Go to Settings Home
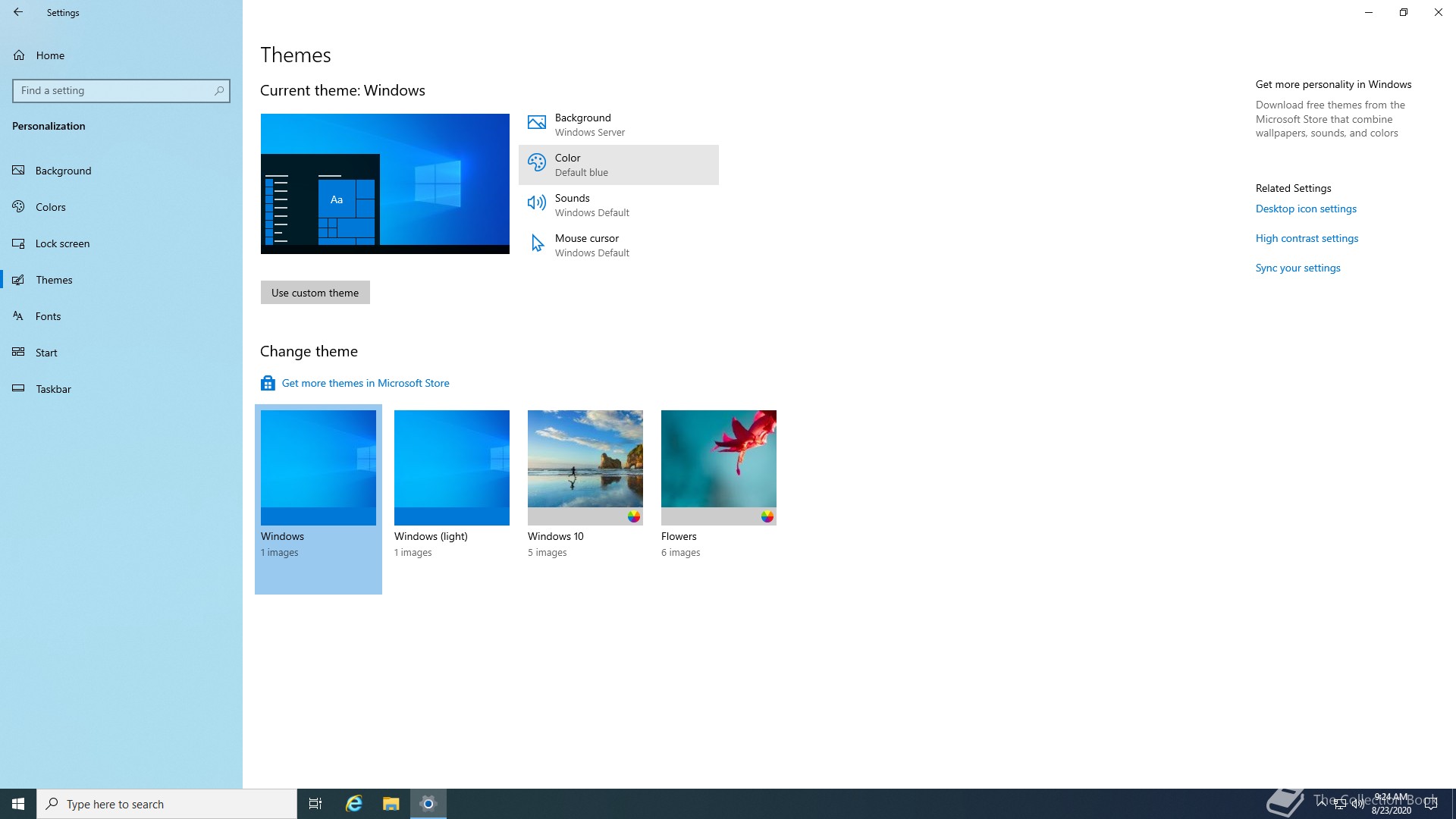Screen dimensions: 1456x819 pyautogui.click(x=121, y=55)
